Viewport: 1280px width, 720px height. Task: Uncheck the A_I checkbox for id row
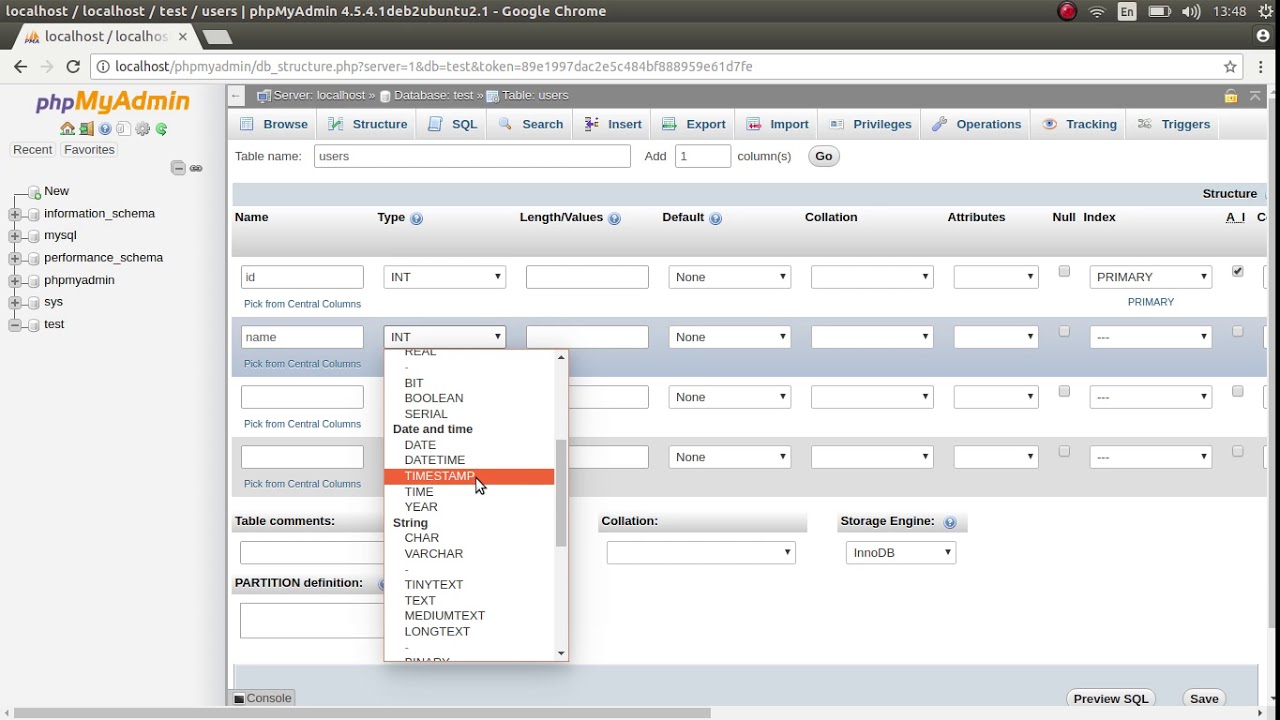coord(1237,271)
